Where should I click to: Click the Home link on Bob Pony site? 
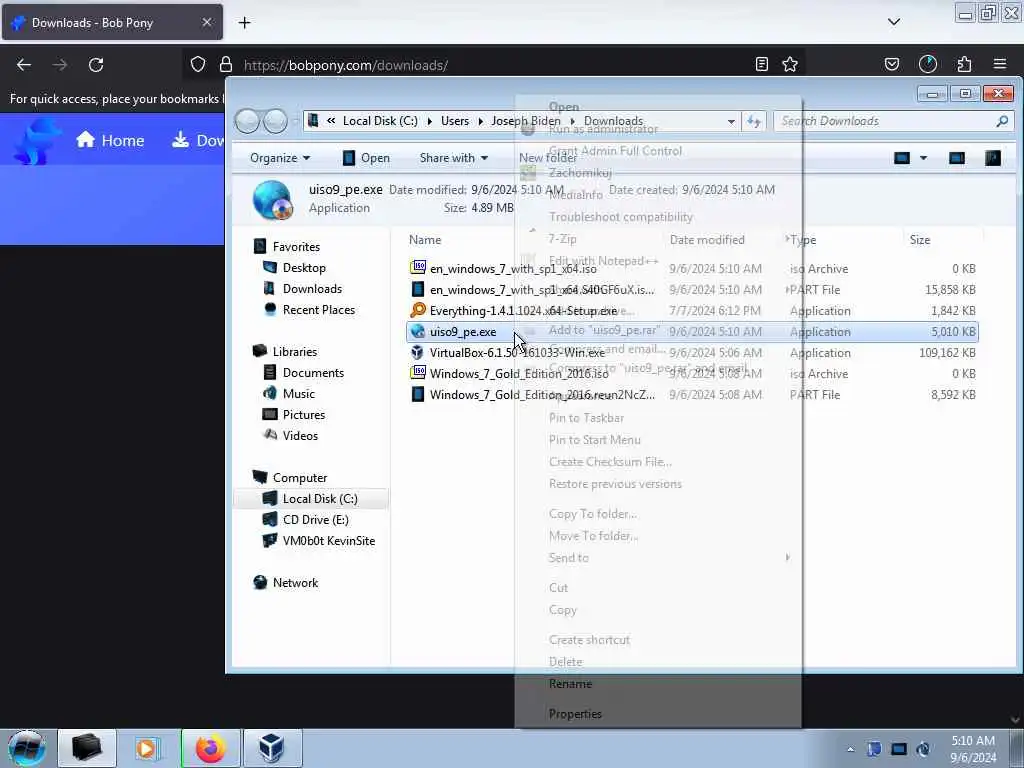tap(110, 140)
